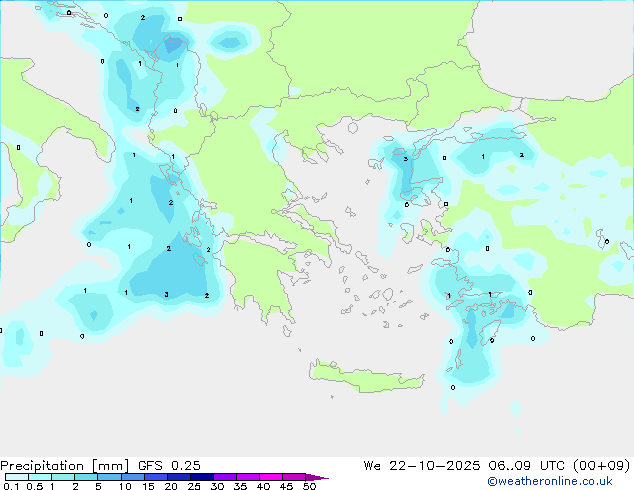Click the '50' legend scale label
Screen dimensions: 634x490
point(310,486)
